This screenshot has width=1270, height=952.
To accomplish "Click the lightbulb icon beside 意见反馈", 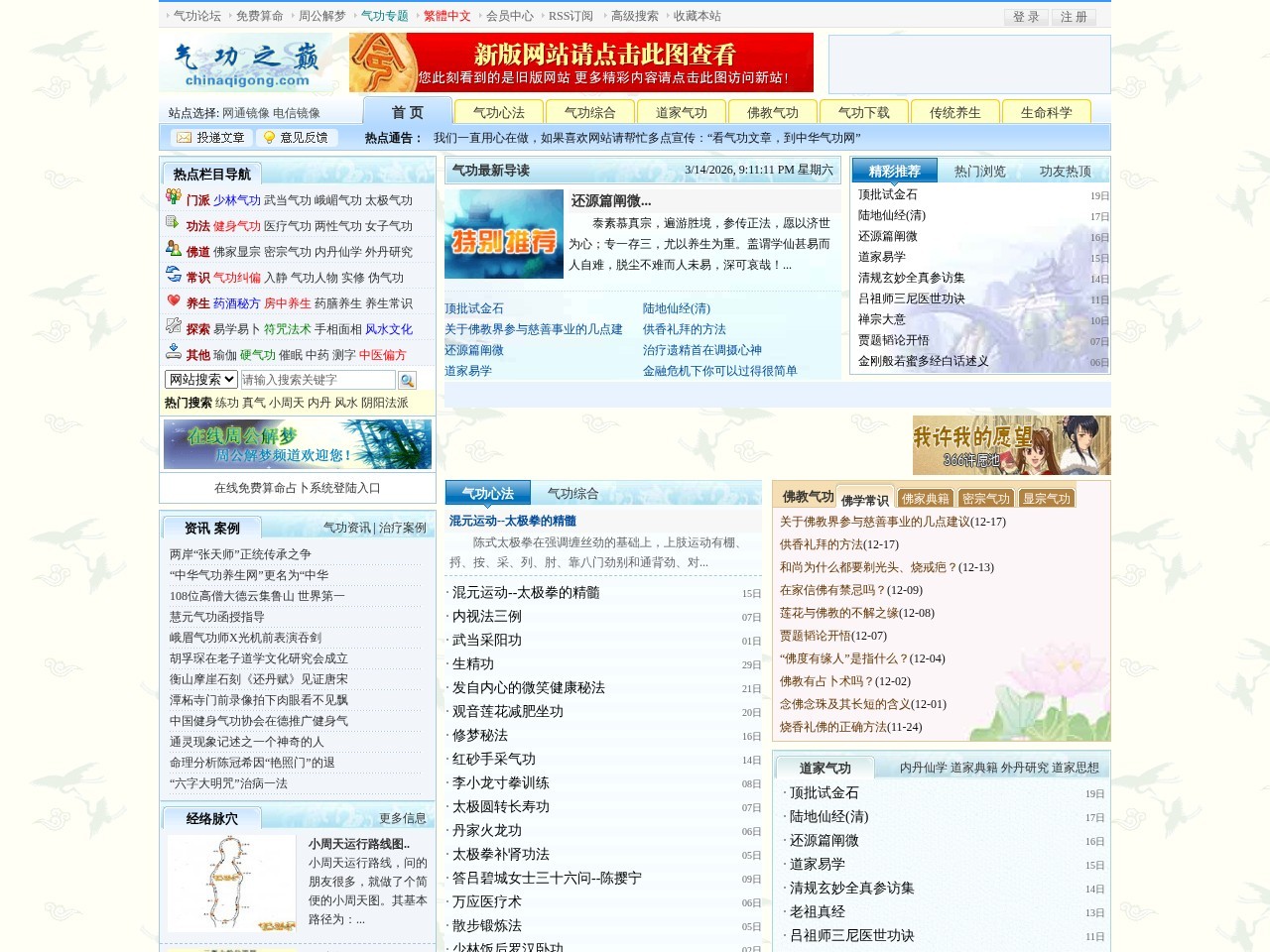I will [x=266, y=137].
